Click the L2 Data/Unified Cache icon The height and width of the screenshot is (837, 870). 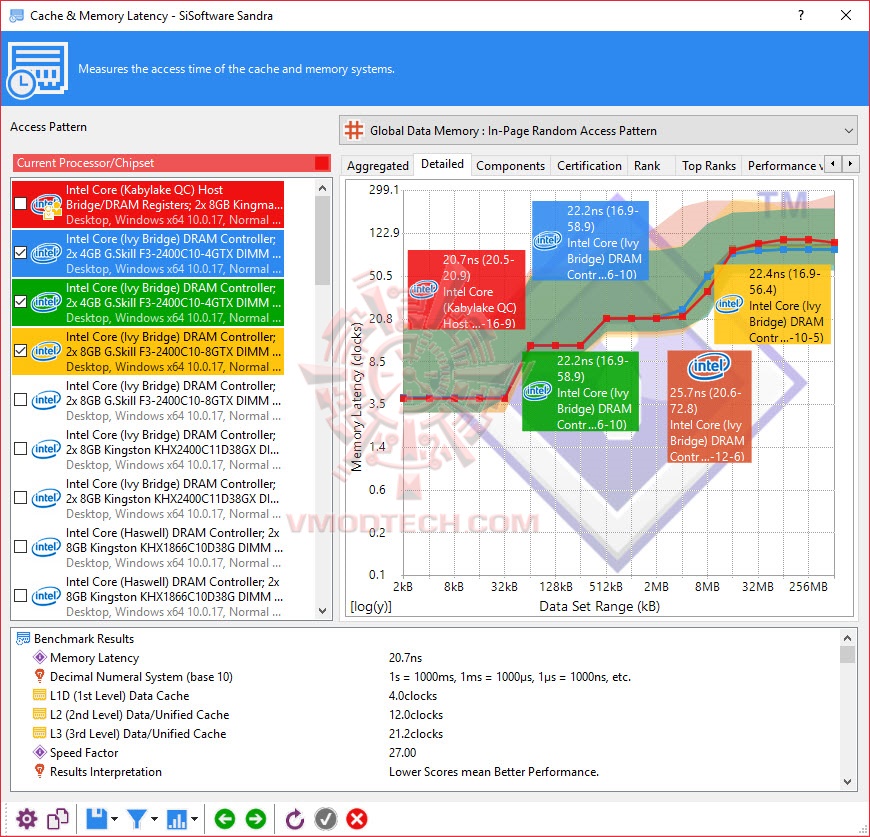39,714
